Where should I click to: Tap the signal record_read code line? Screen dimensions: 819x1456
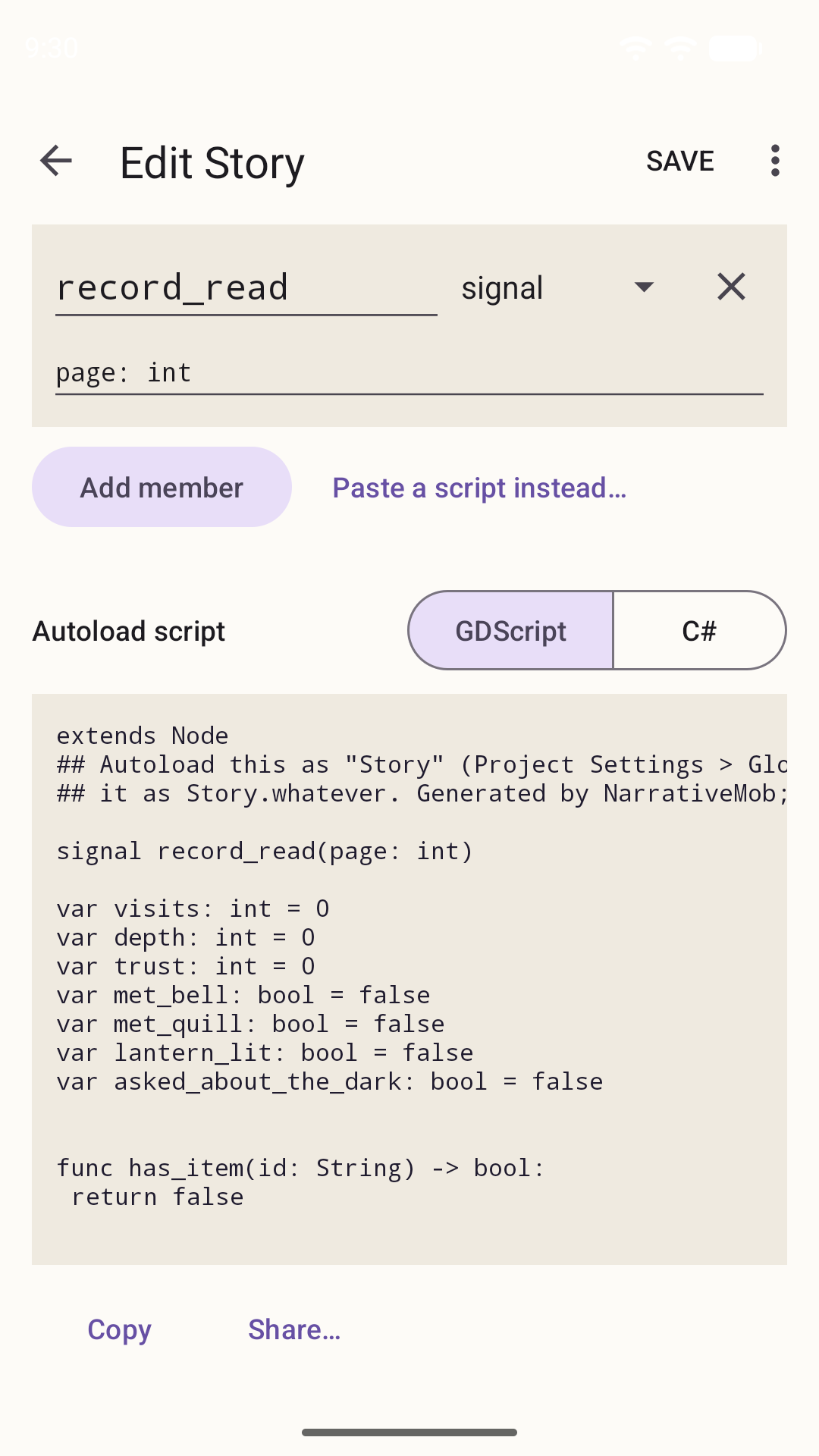(x=265, y=852)
